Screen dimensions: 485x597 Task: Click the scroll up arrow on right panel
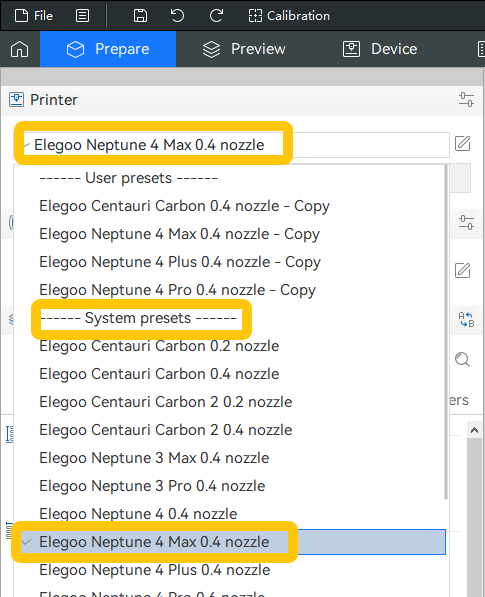[474, 430]
